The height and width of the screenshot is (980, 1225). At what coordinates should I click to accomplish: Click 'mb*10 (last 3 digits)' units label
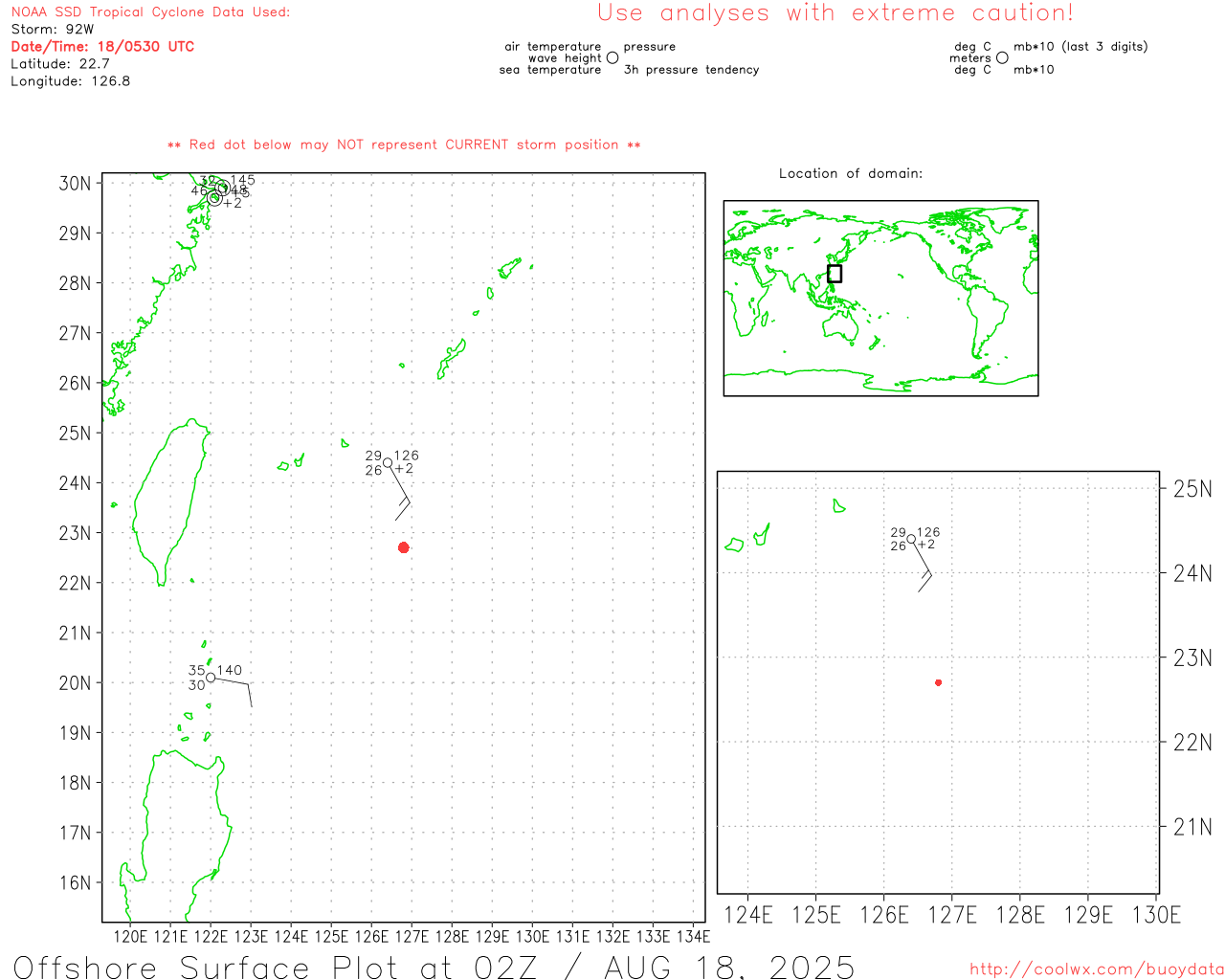click(x=1080, y=47)
